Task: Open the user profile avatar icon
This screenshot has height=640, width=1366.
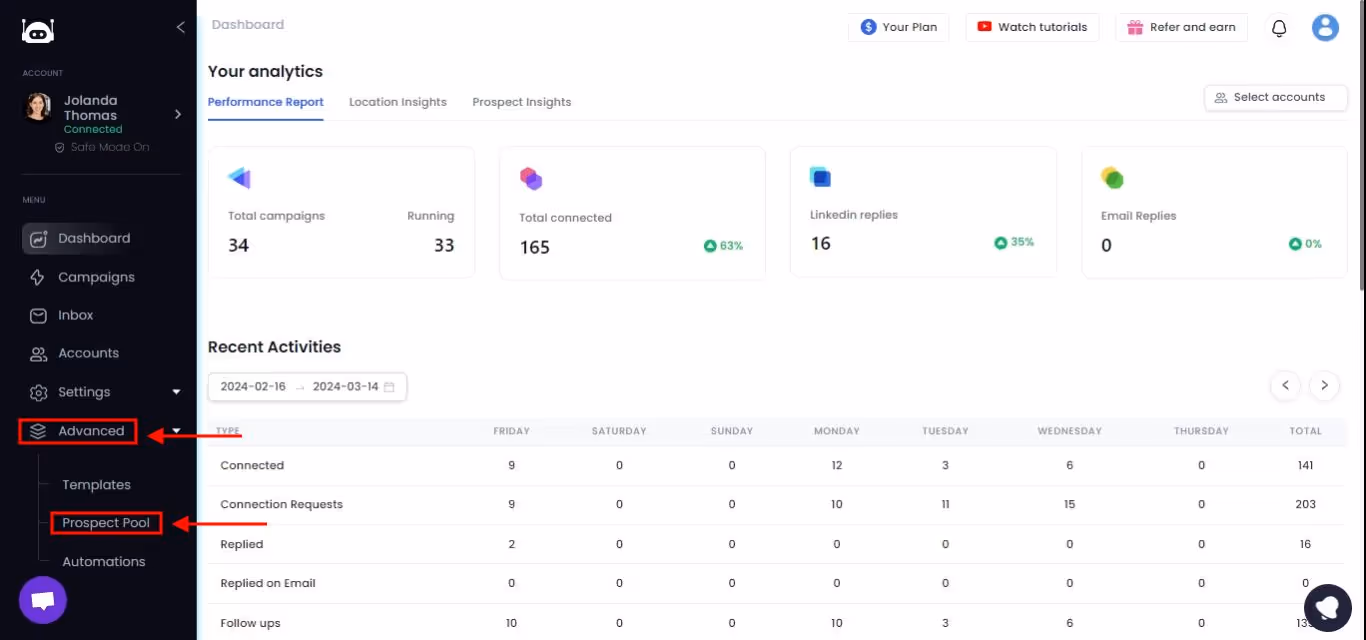Action: pos(1325,27)
